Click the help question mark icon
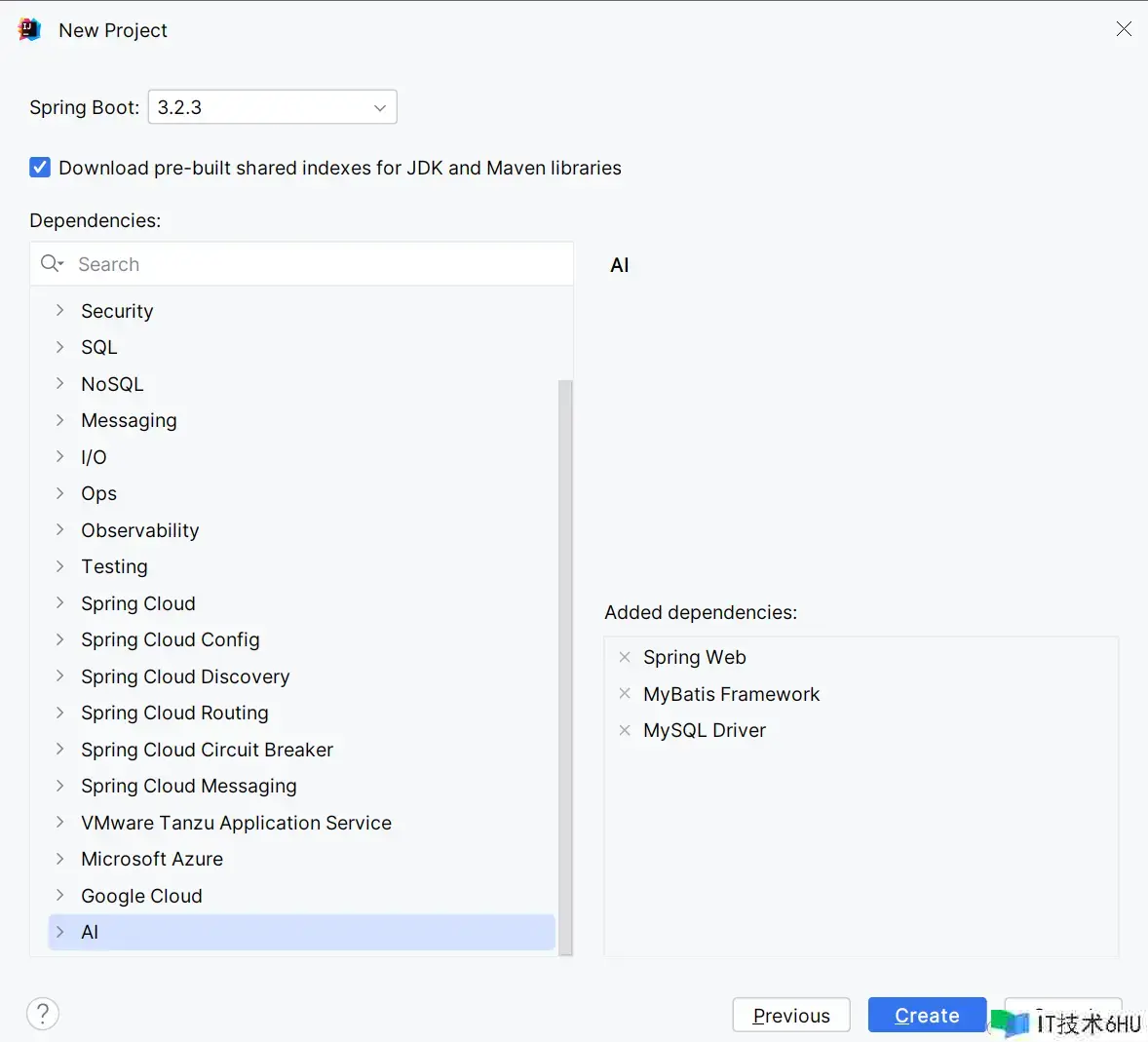Screen dimensions: 1148x1042 click(43, 1014)
